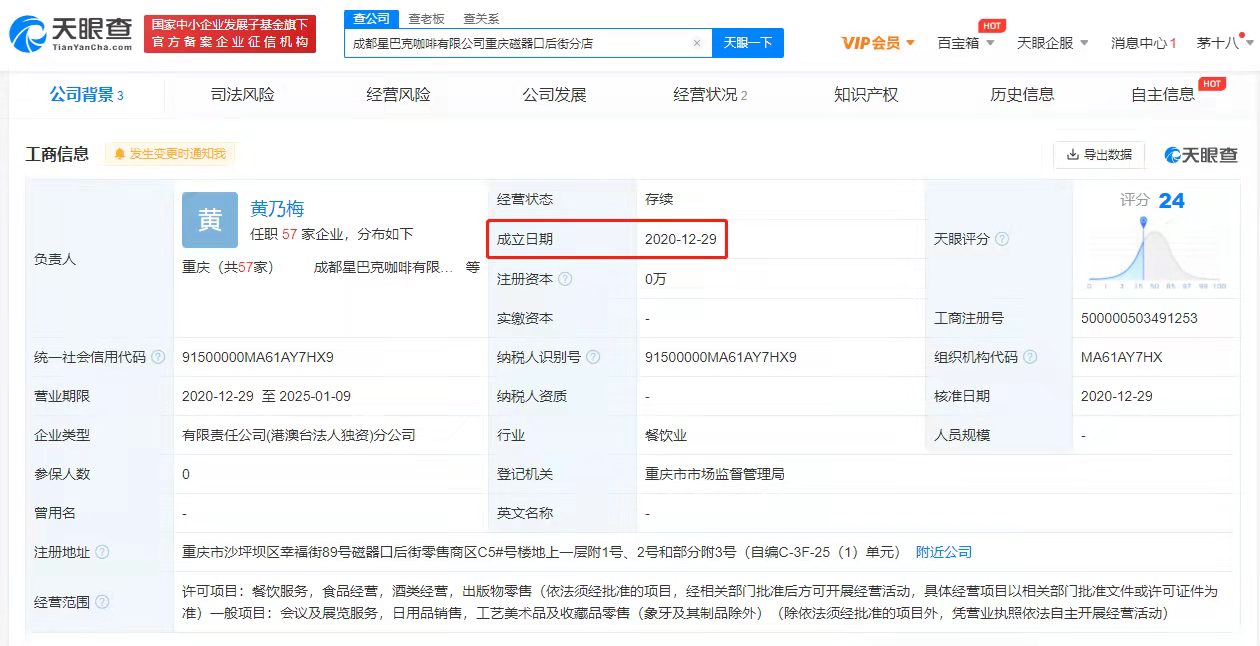
Task: Open the 附近公司 link
Action: (943, 552)
